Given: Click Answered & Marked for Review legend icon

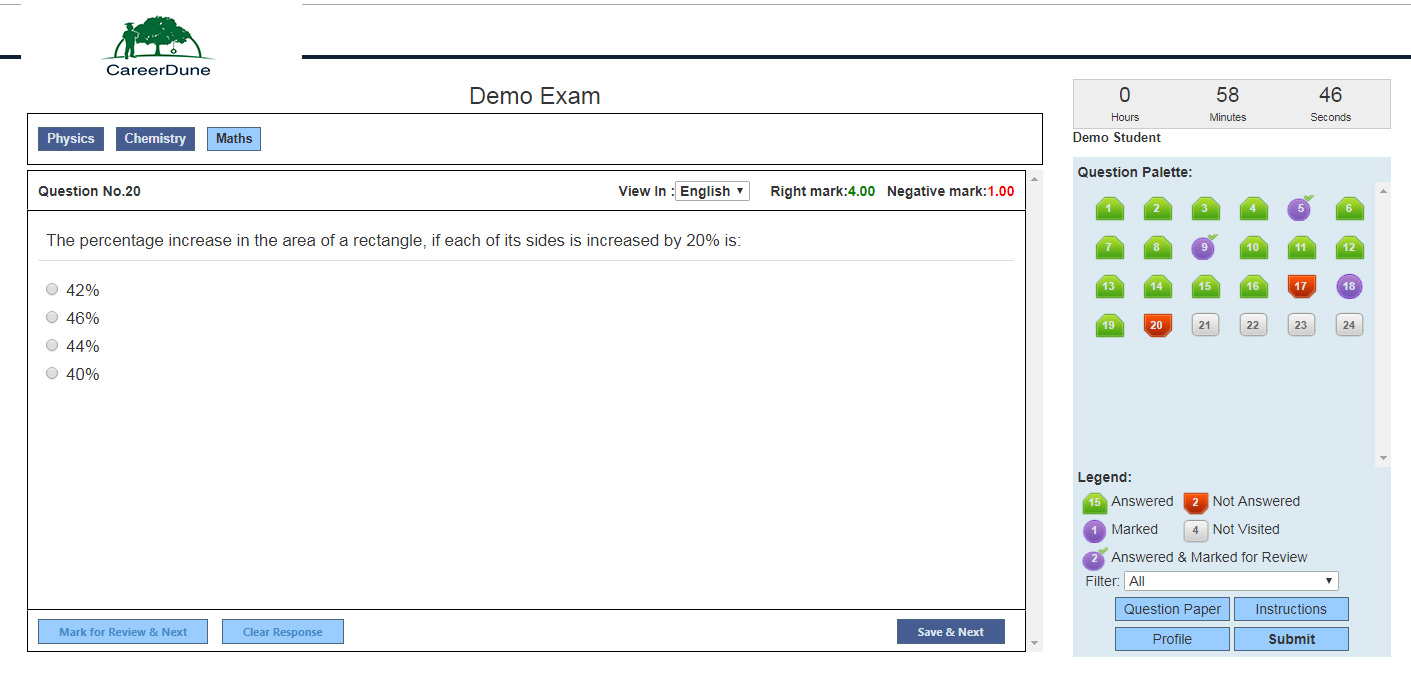Looking at the screenshot, I should pyautogui.click(x=1095, y=559).
